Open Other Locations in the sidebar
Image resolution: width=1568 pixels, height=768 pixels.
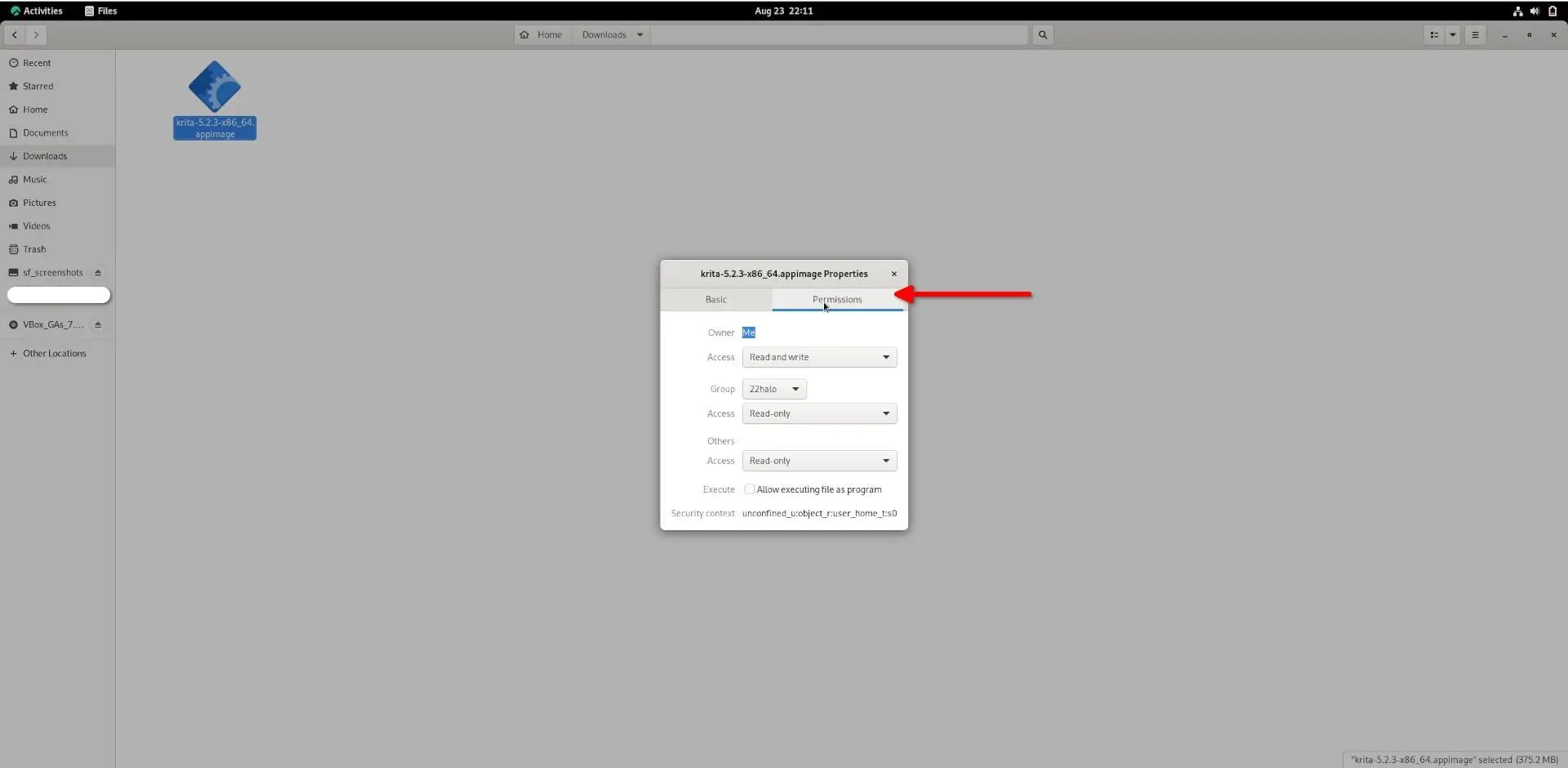point(54,353)
